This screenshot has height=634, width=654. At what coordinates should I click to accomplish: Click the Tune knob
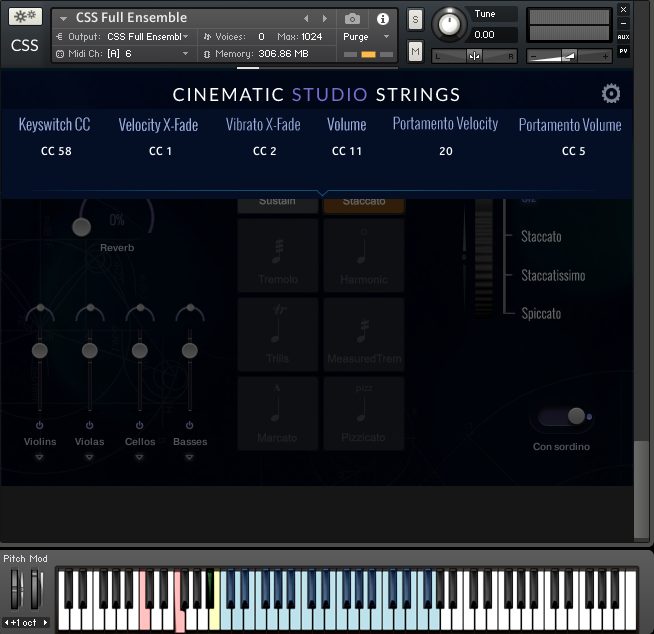coord(449,24)
